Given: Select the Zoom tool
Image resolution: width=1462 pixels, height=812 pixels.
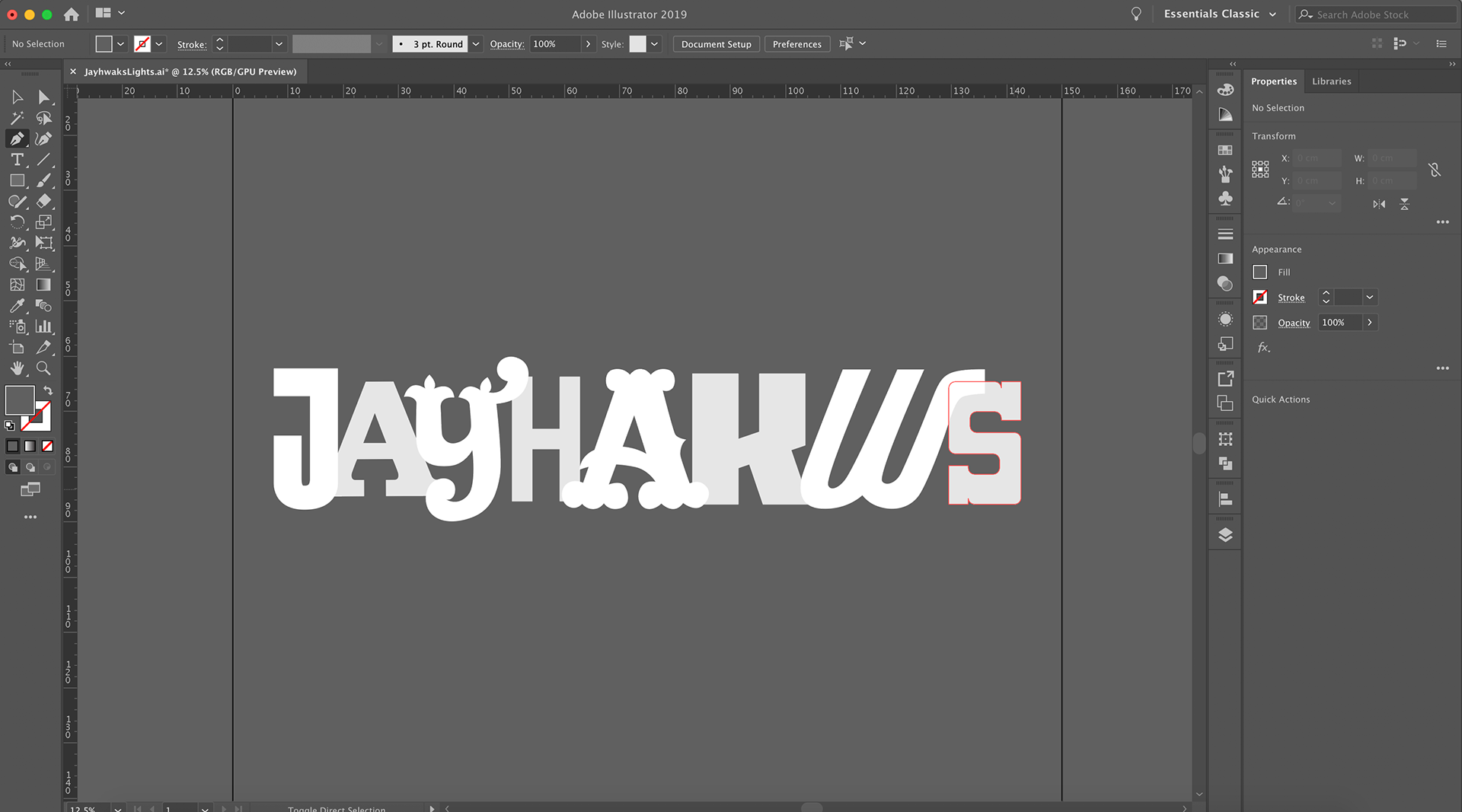Looking at the screenshot, I should (x=43, y=368).
